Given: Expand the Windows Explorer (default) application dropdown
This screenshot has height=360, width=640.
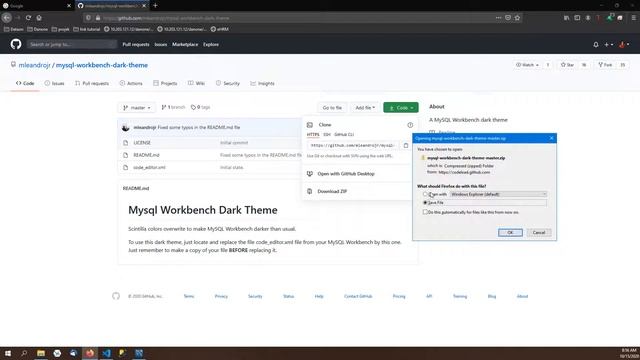Looking at the screenshot, I should 498,194.
